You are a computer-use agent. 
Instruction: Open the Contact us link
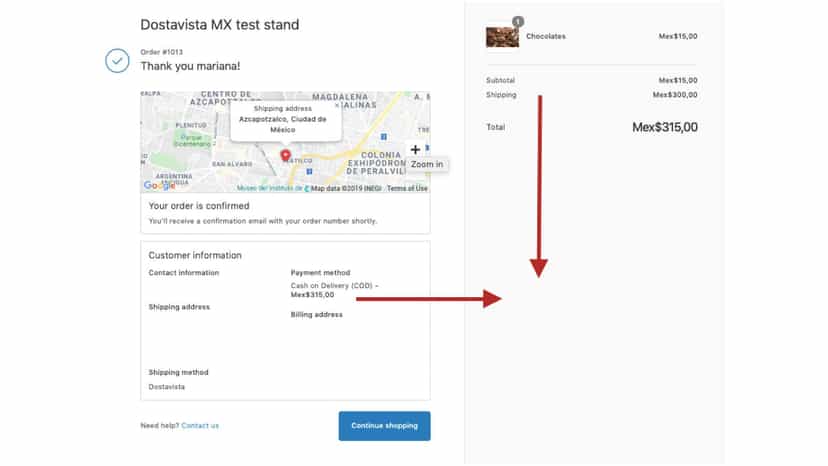200,425
